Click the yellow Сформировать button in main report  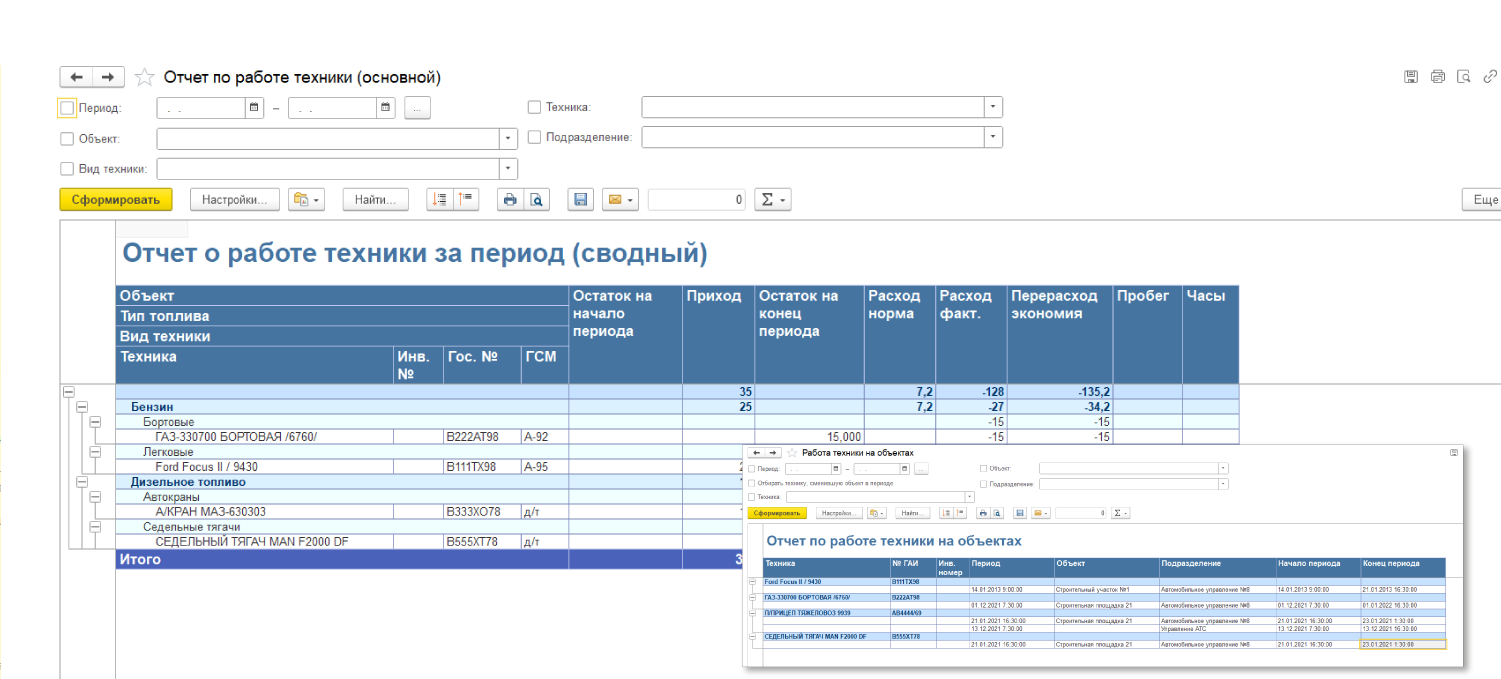(x=116, y=200)
